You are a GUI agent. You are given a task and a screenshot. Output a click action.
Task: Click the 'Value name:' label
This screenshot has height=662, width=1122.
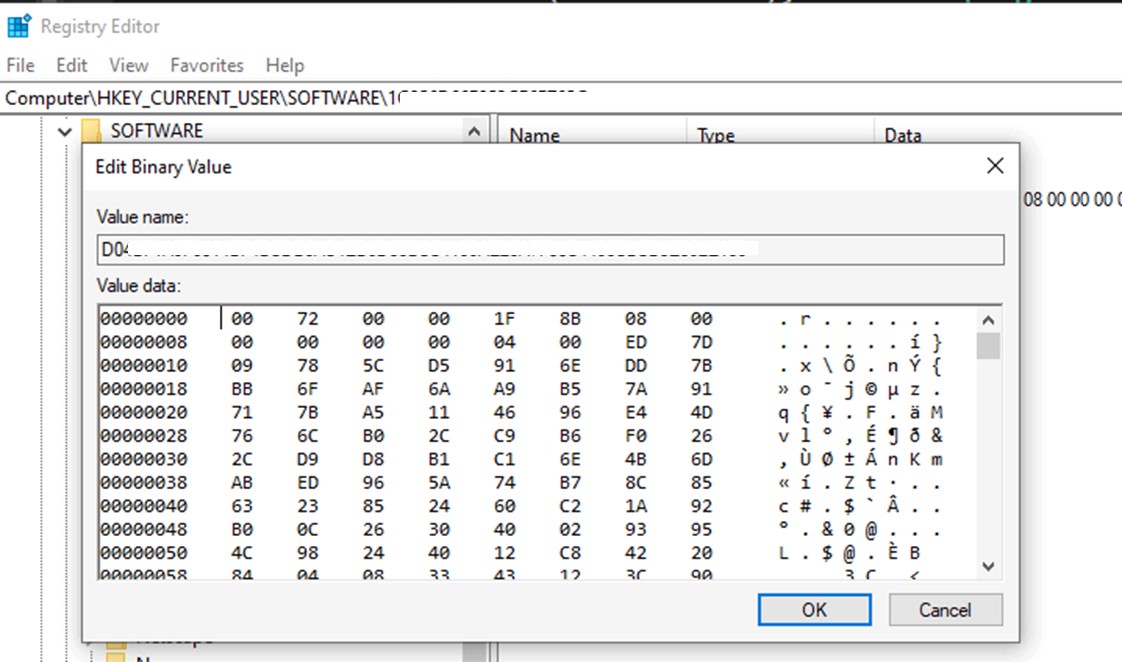142,217
